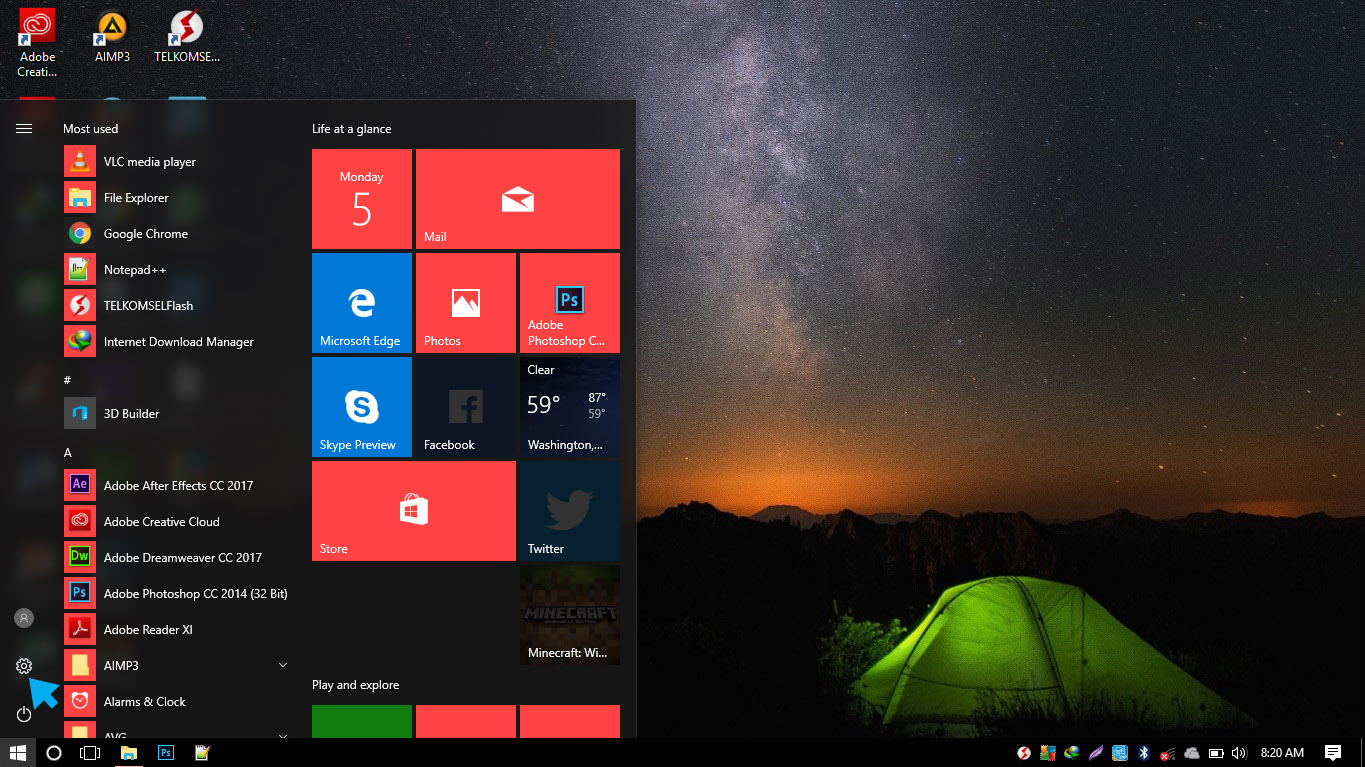This screenshot has width=1365, height=767.
Task: Click the 'A' letter header in app list
Action: (x=68, y=453)
